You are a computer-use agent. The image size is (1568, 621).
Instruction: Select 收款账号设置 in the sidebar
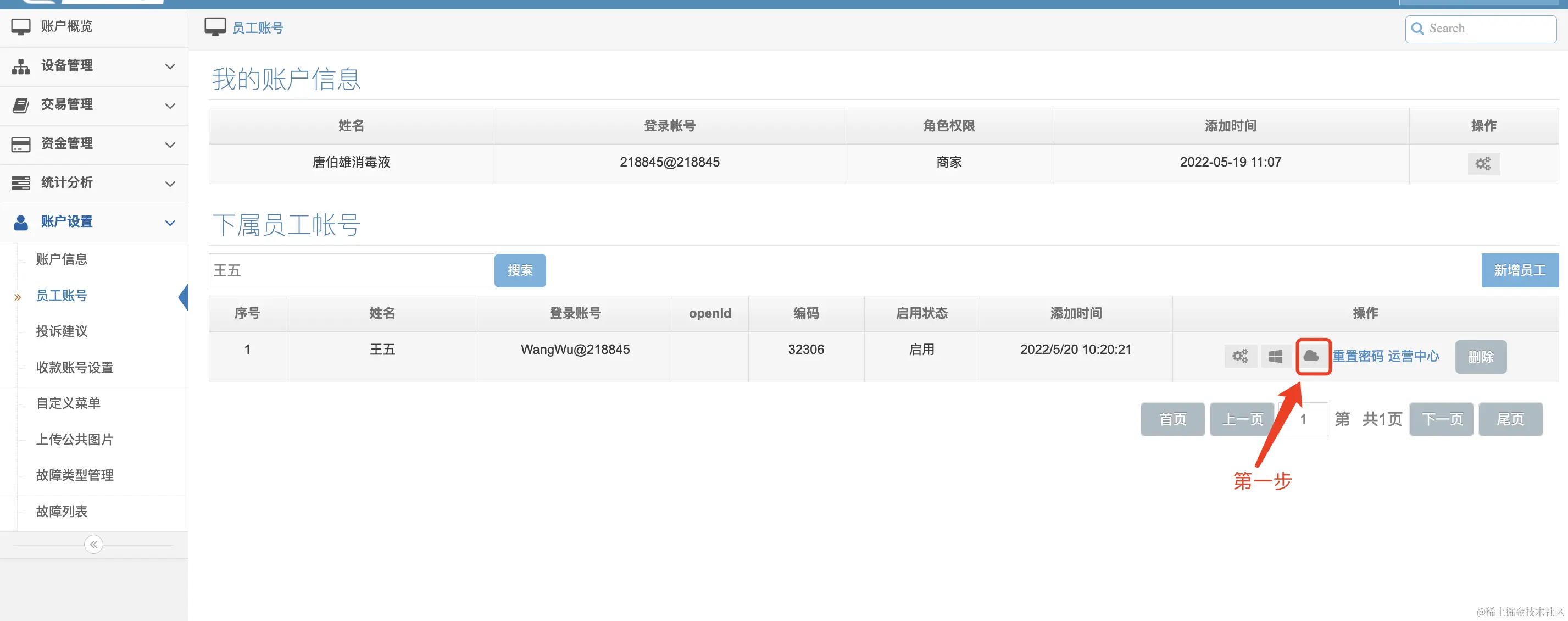tap(74, 367)
